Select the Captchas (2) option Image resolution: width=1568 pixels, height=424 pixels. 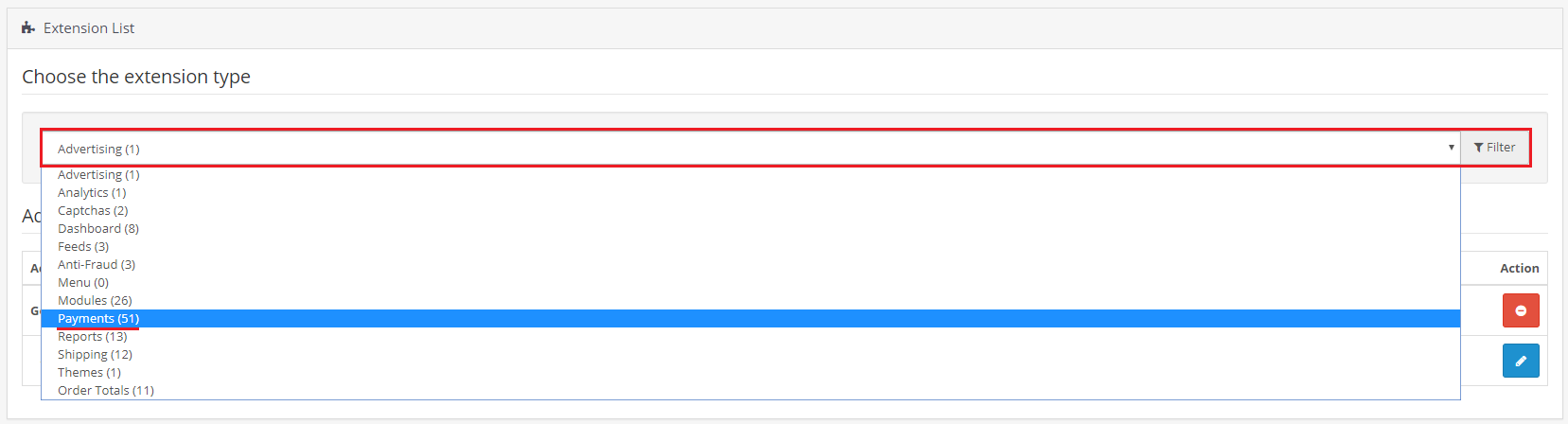tap(93, 211)
